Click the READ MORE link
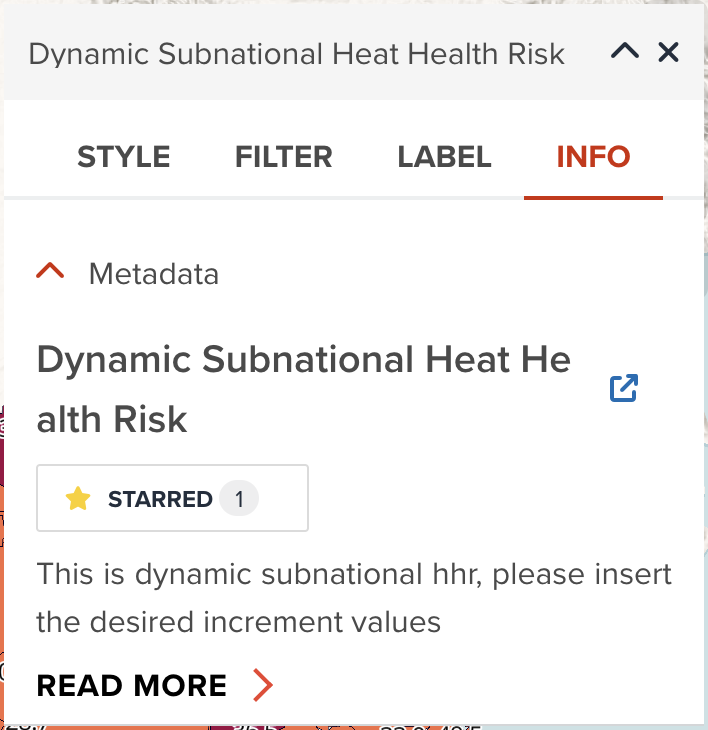 132,685
